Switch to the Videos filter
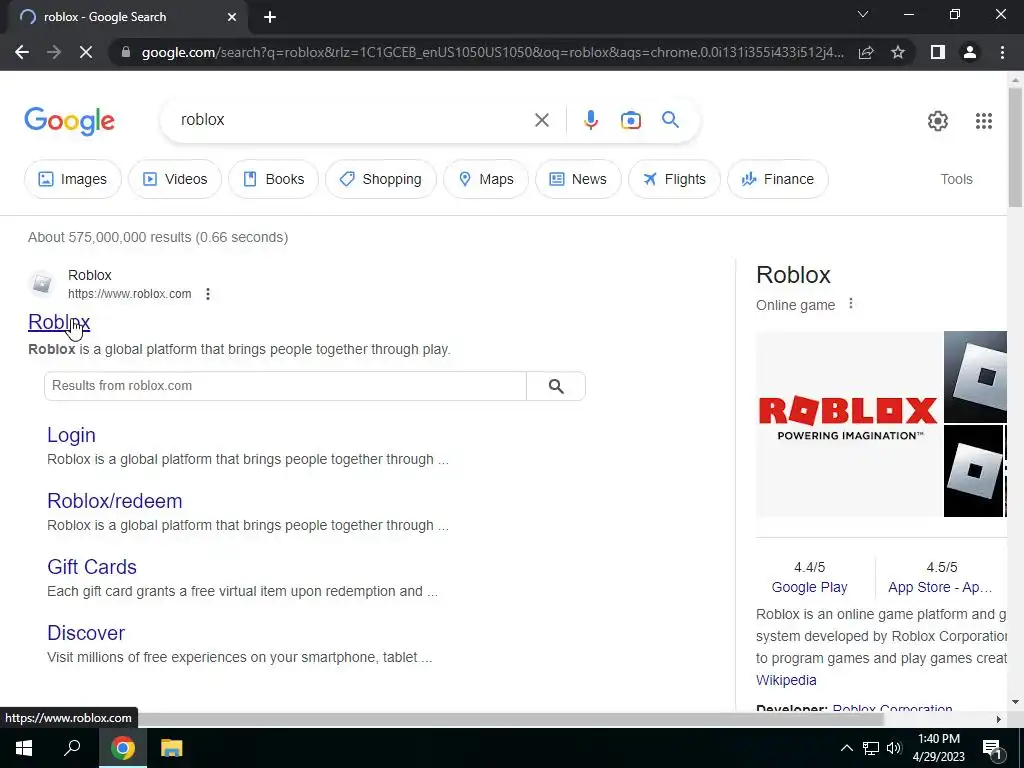Image resolution: width=1024 pixels, height=768 pixels. pyautogui.click(x=175, y=179)
